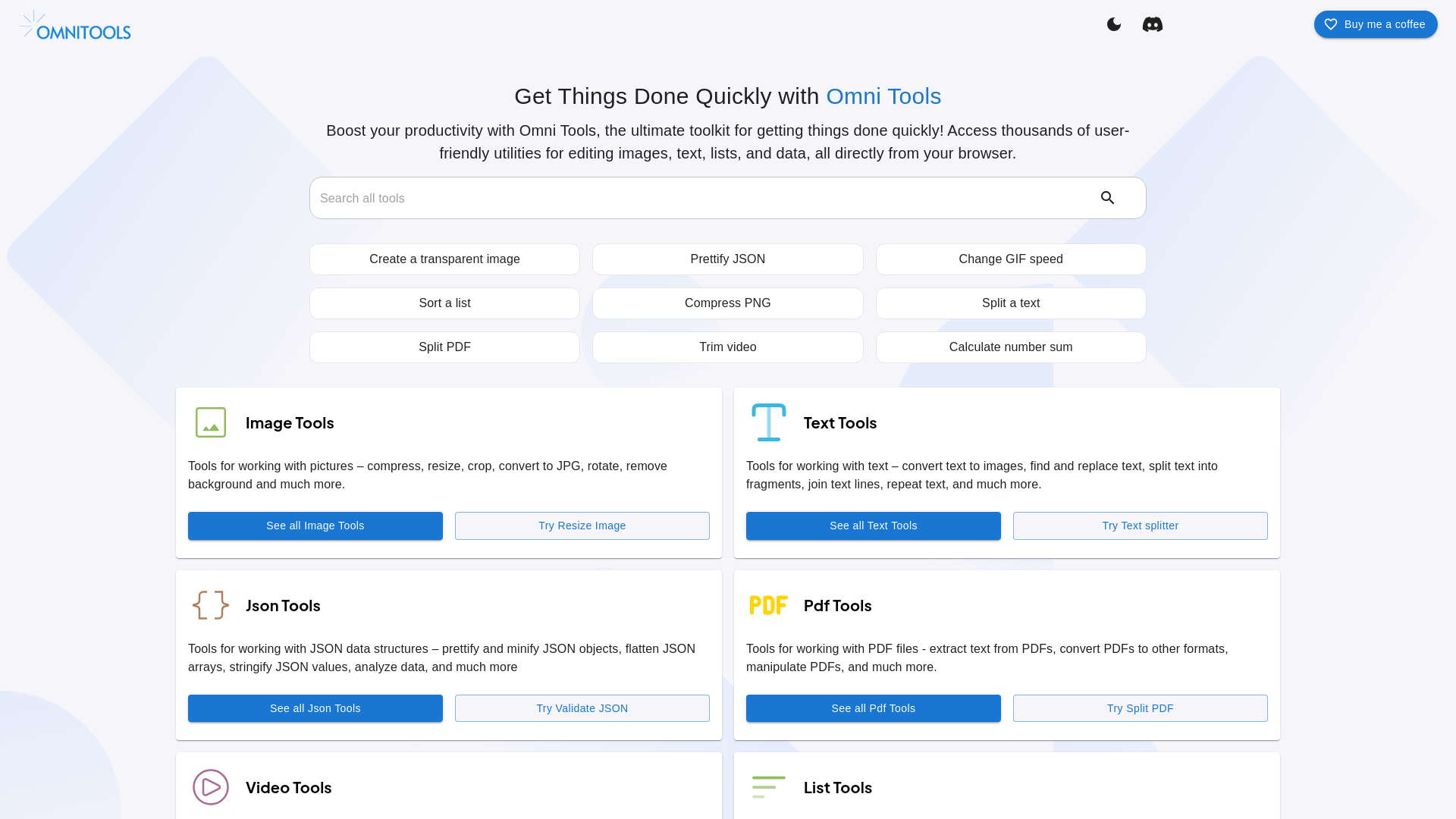Image resolution: width=1456 pixels, height=819 pixels.
Task: Try the Text splitter tool
Action: 1140,526
